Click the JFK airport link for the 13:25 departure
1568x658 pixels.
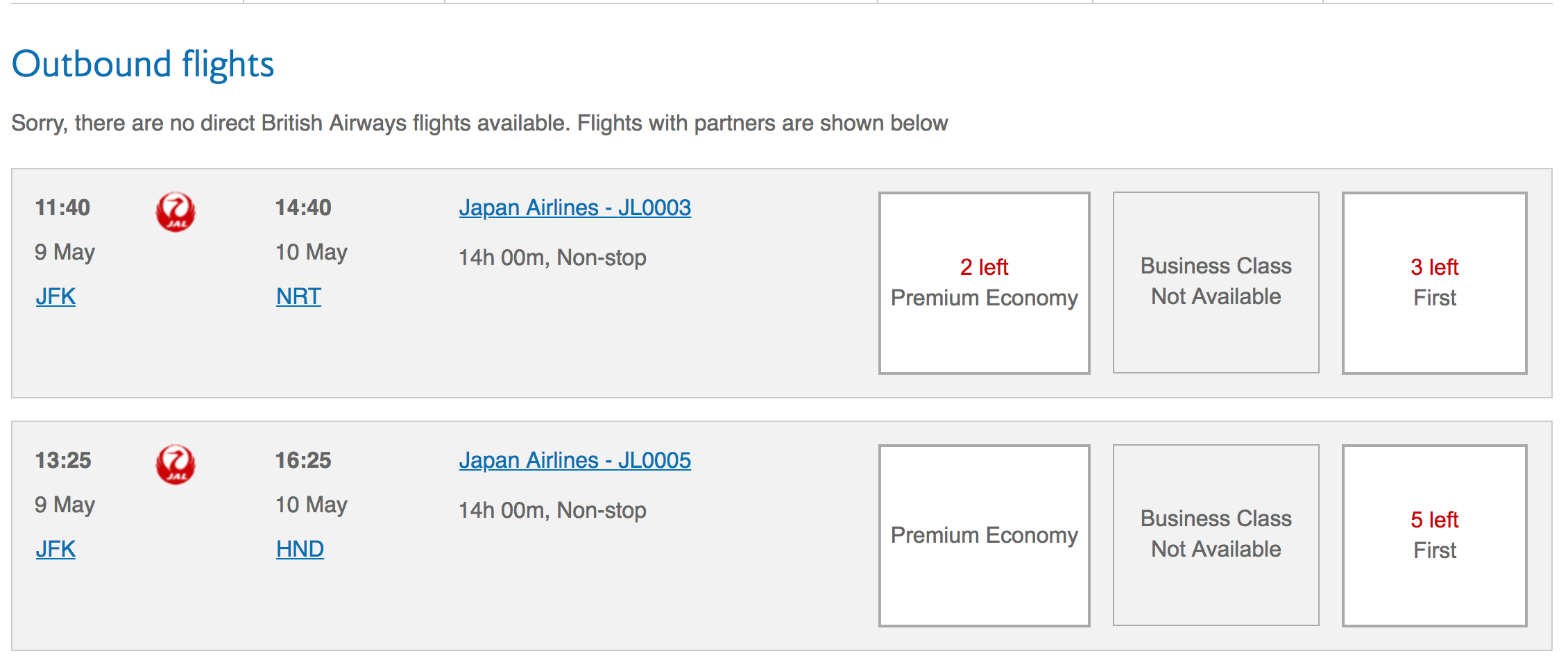click(56, 549)
